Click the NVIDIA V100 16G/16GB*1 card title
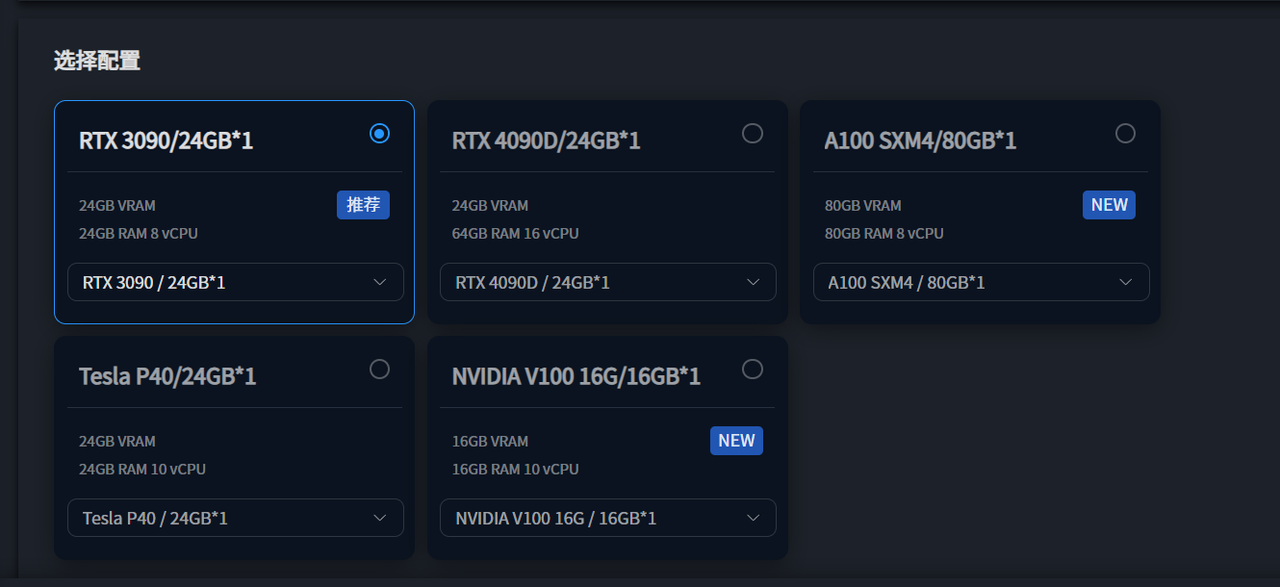Screen dimensions: 1280x587 pos(576,376)
